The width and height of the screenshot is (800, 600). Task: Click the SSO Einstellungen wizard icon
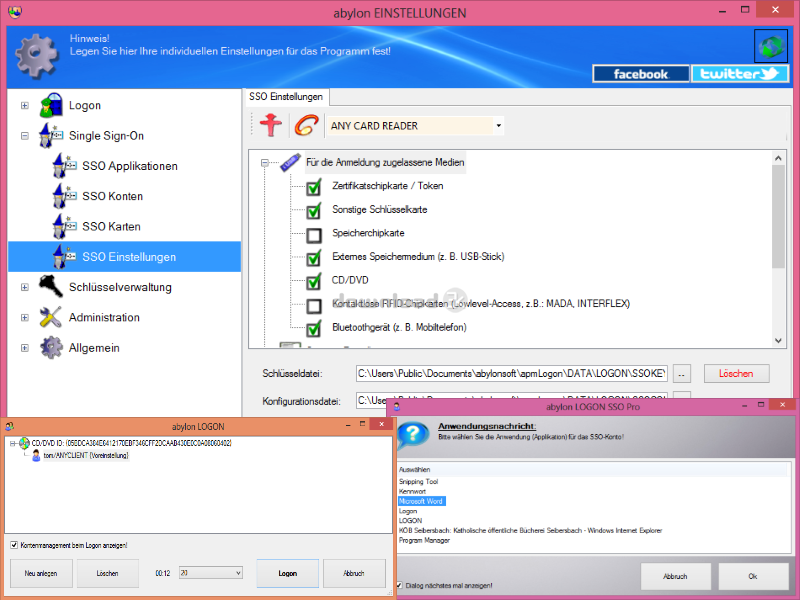click(64, 257)
